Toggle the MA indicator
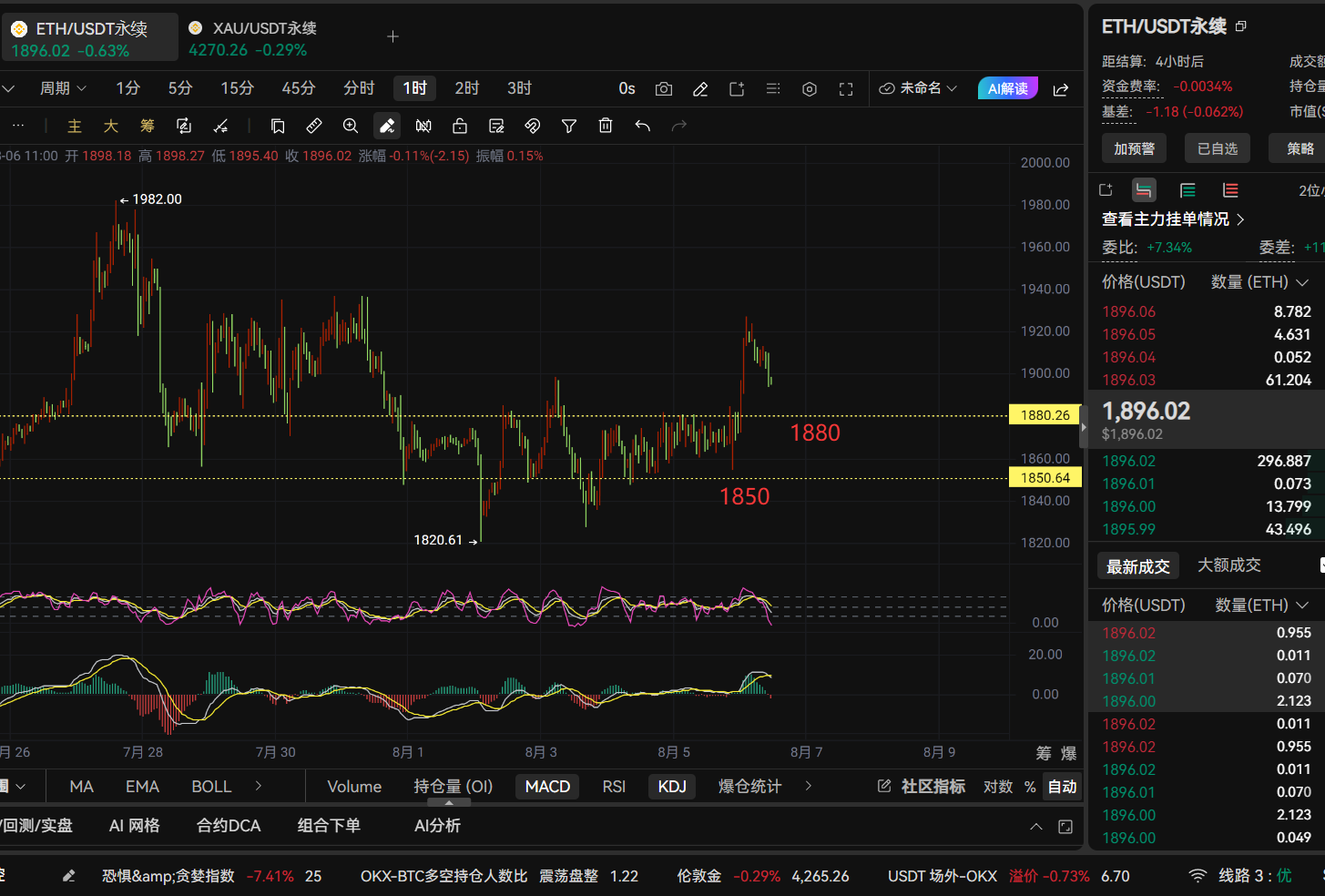The height and width of the screenshot is (896, 1325). 82,787
